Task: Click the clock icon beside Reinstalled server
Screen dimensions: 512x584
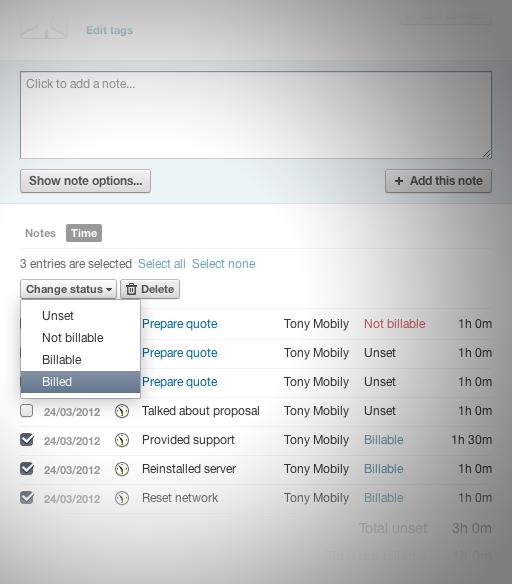Action: pos(122,469)
